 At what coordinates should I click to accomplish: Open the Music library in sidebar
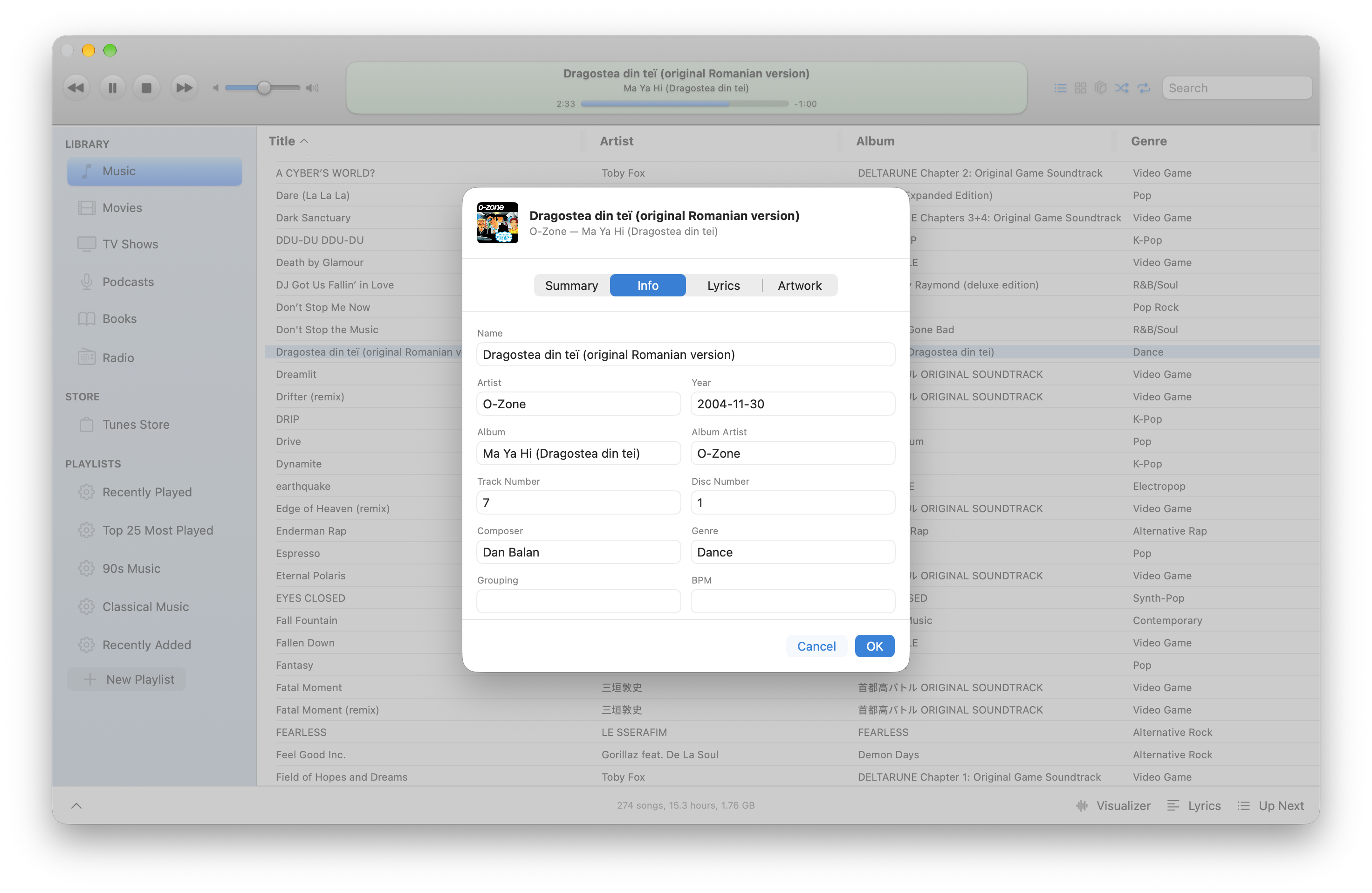(x=155, y=171)
